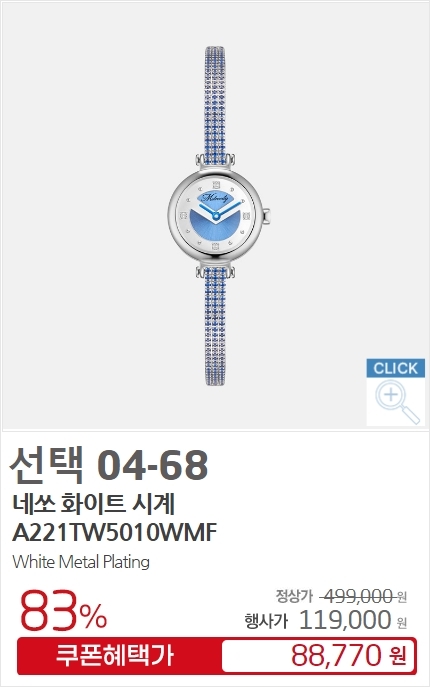Click the 정상가 label
The image size is (430, 687).
pyautogui.click(x=294, y=596)
